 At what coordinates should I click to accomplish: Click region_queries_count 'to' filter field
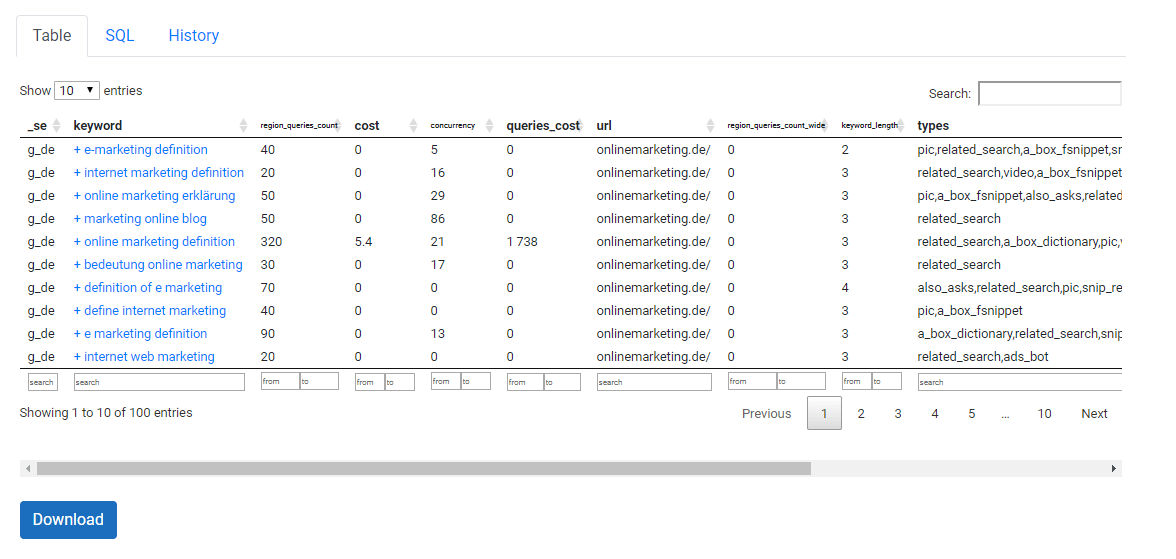coord(320,381)
